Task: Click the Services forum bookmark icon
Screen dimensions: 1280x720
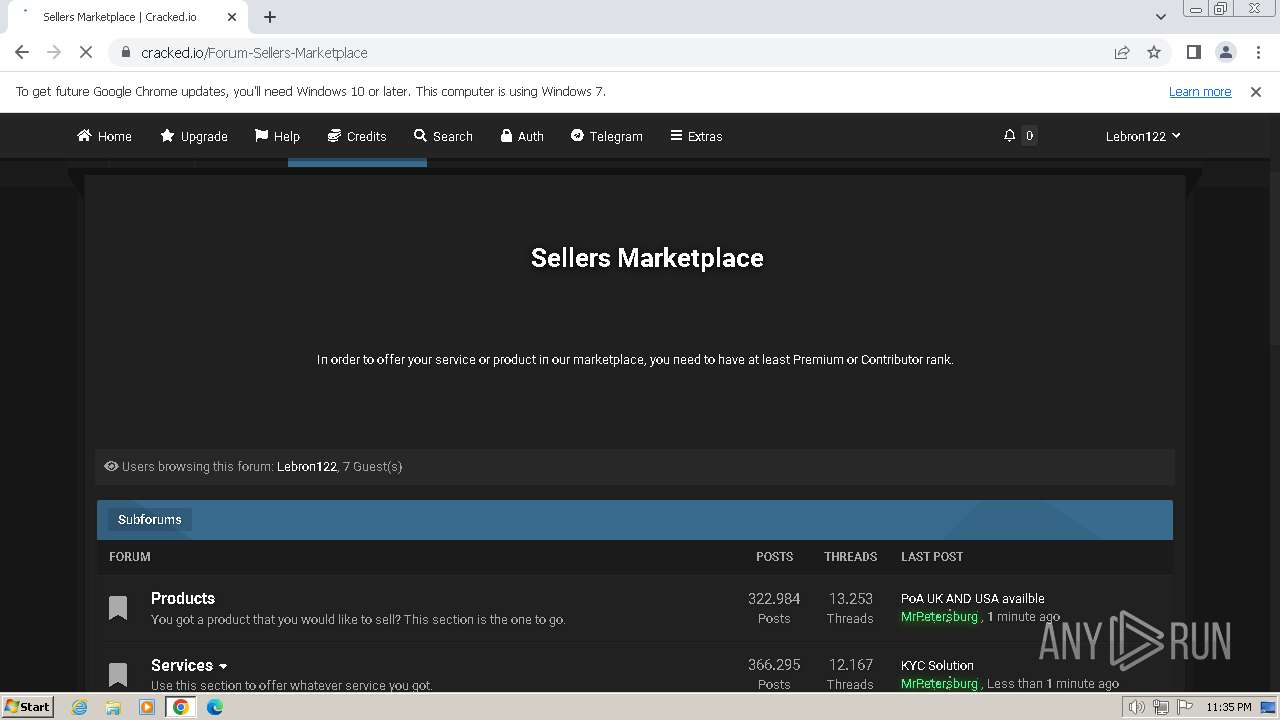Action: (x=118, y=674)
